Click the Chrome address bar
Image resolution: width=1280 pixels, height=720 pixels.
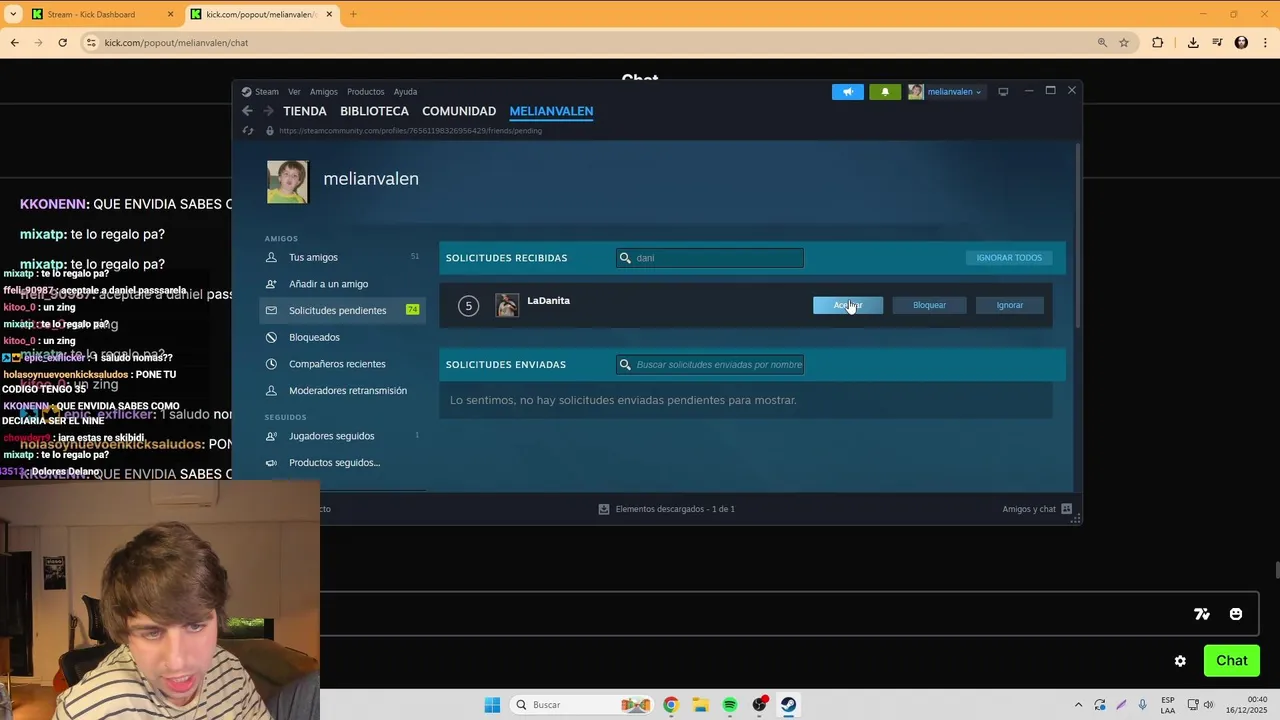pos(590,43)
